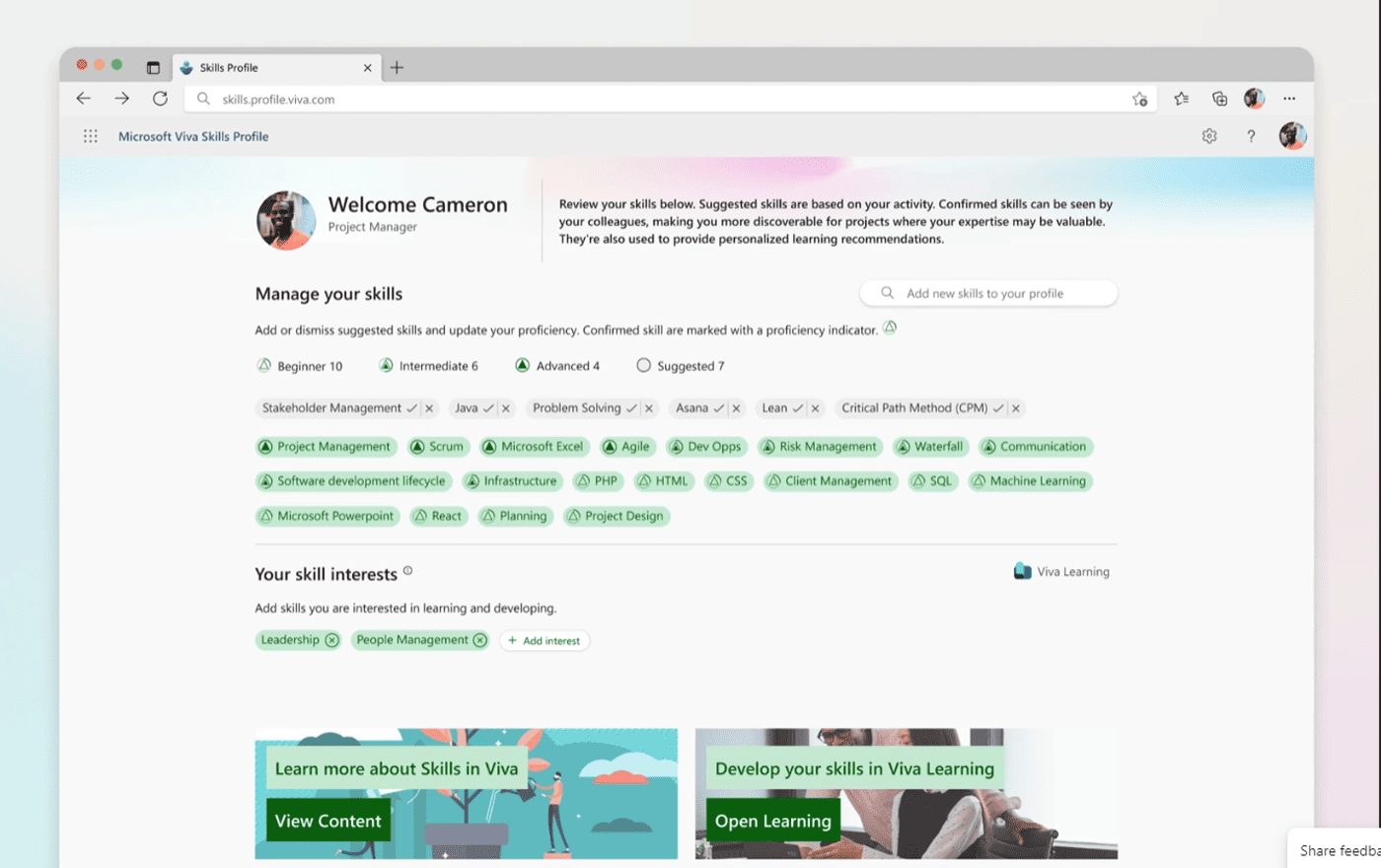This screenshot has height=868, width=1381.
Task: Go forward with the browser forward arrow
Action: 121,99
